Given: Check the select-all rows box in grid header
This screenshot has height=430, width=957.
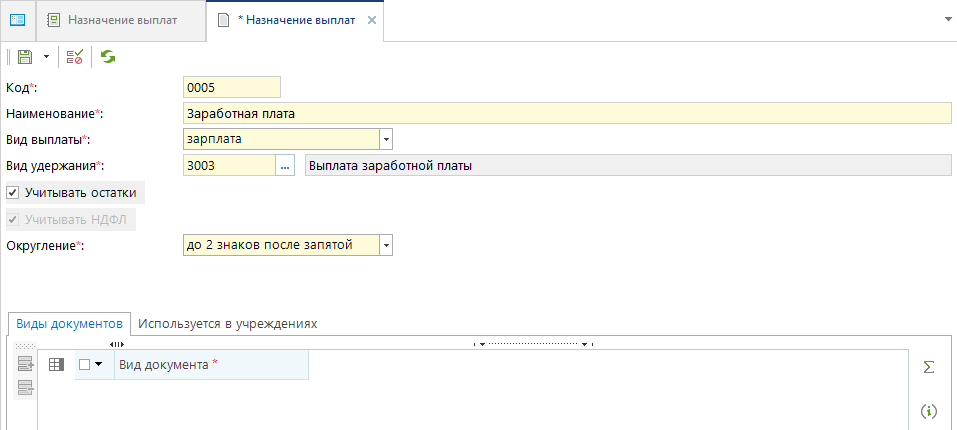Looking at the screenshot, I should coord(85,365).
